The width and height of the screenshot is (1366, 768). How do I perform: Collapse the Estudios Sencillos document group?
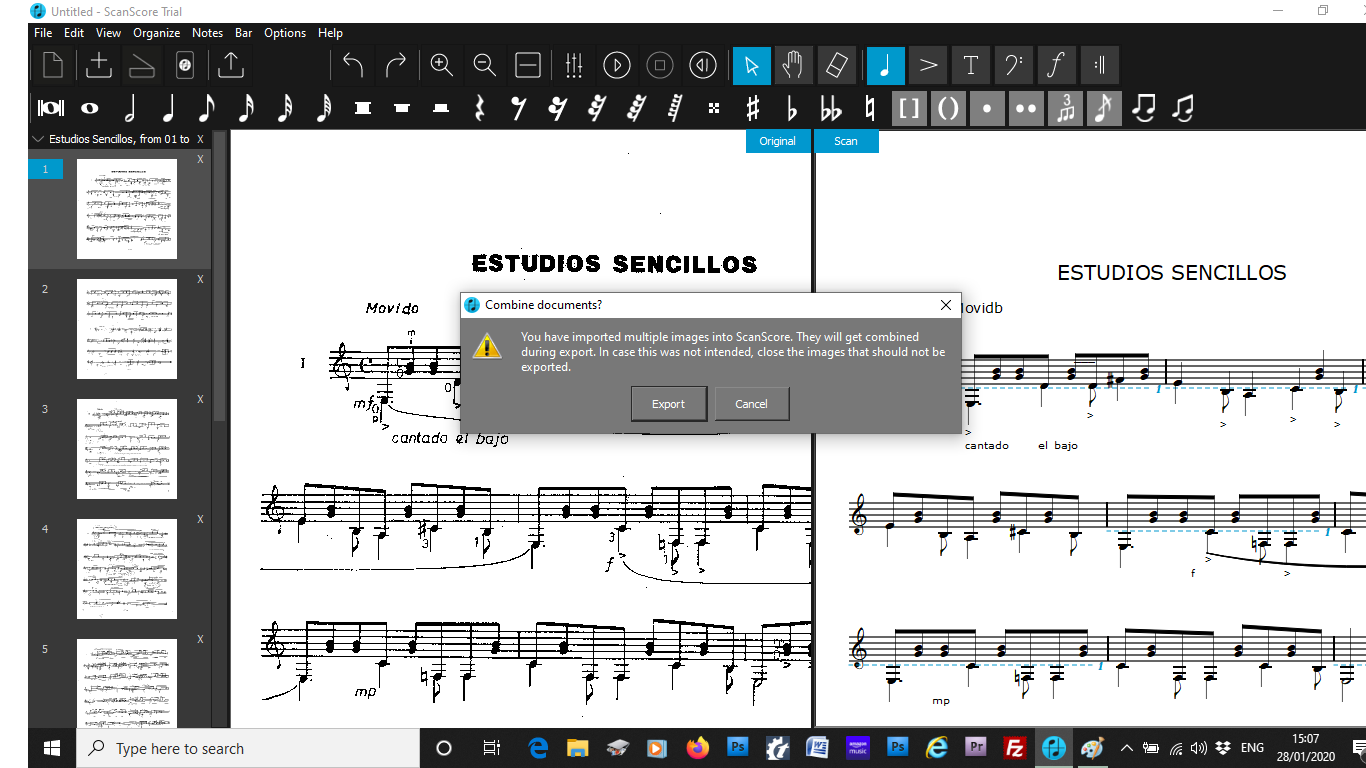38,139
